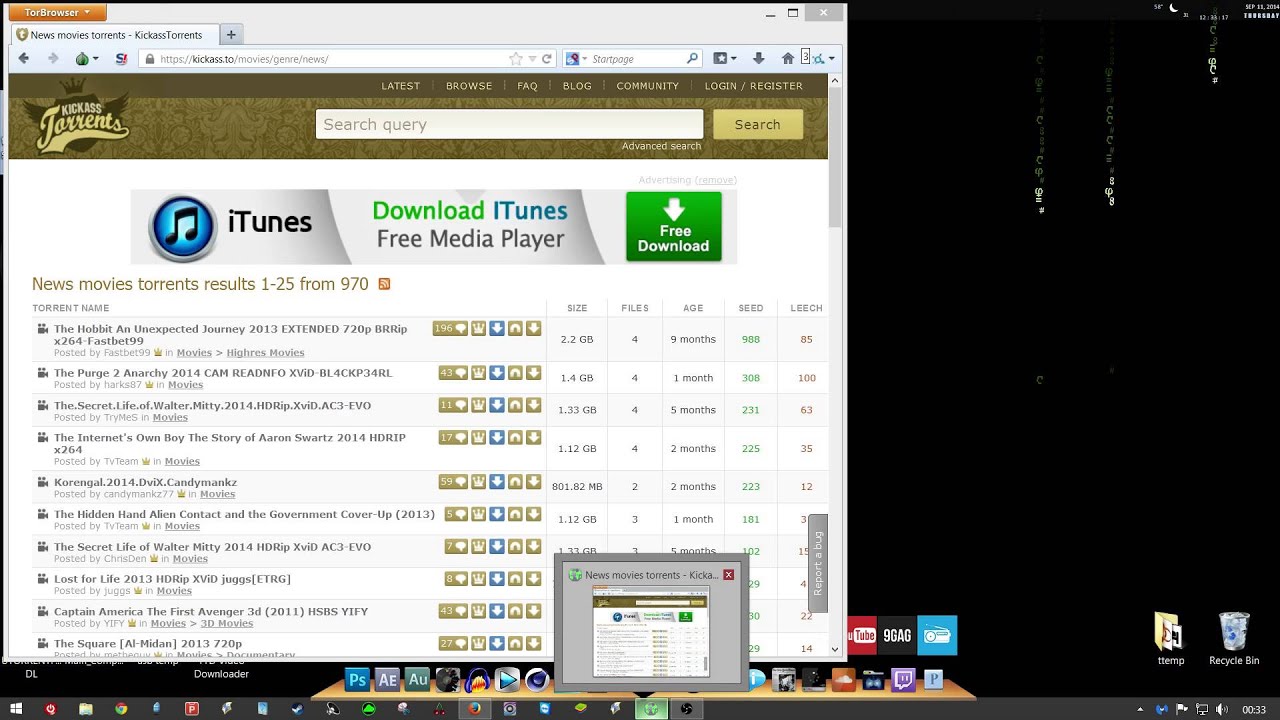Open the Twitch icon in the dock
Viewport: 1280px width, 720px height.
903,680
